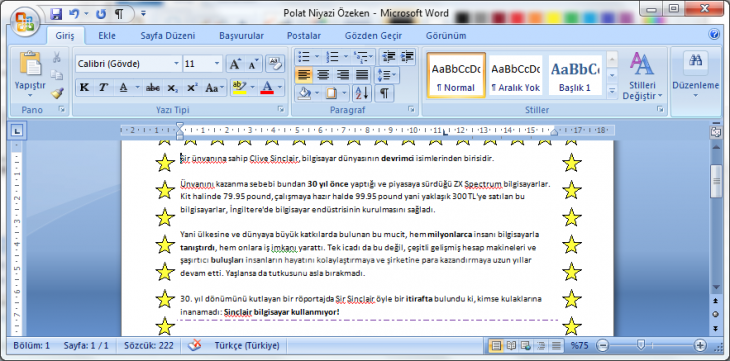Image resolution: width=730 pixels, height=361 pixels.
Task: Toggle superscript formatting
Action: 192,88
